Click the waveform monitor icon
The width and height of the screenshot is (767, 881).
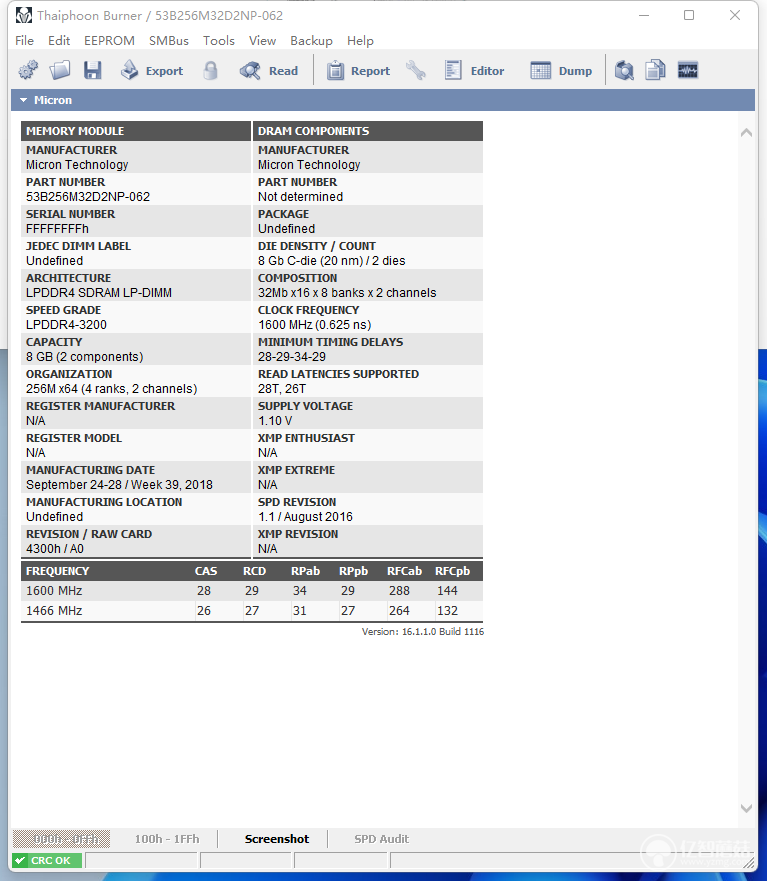(x=688, y=71)
